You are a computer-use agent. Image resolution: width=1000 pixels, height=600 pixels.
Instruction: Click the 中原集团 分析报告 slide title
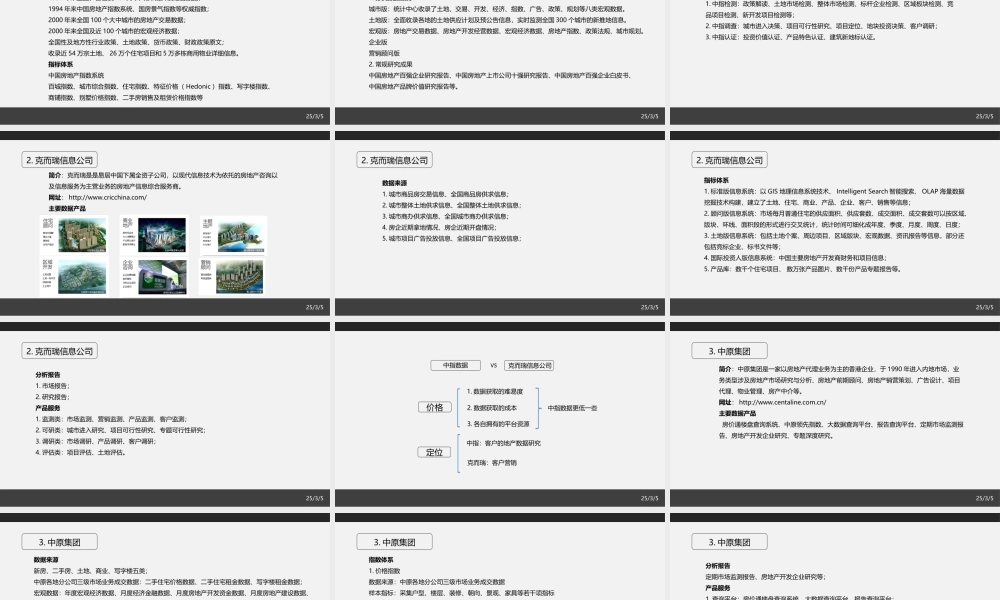[x=729, y=542]
